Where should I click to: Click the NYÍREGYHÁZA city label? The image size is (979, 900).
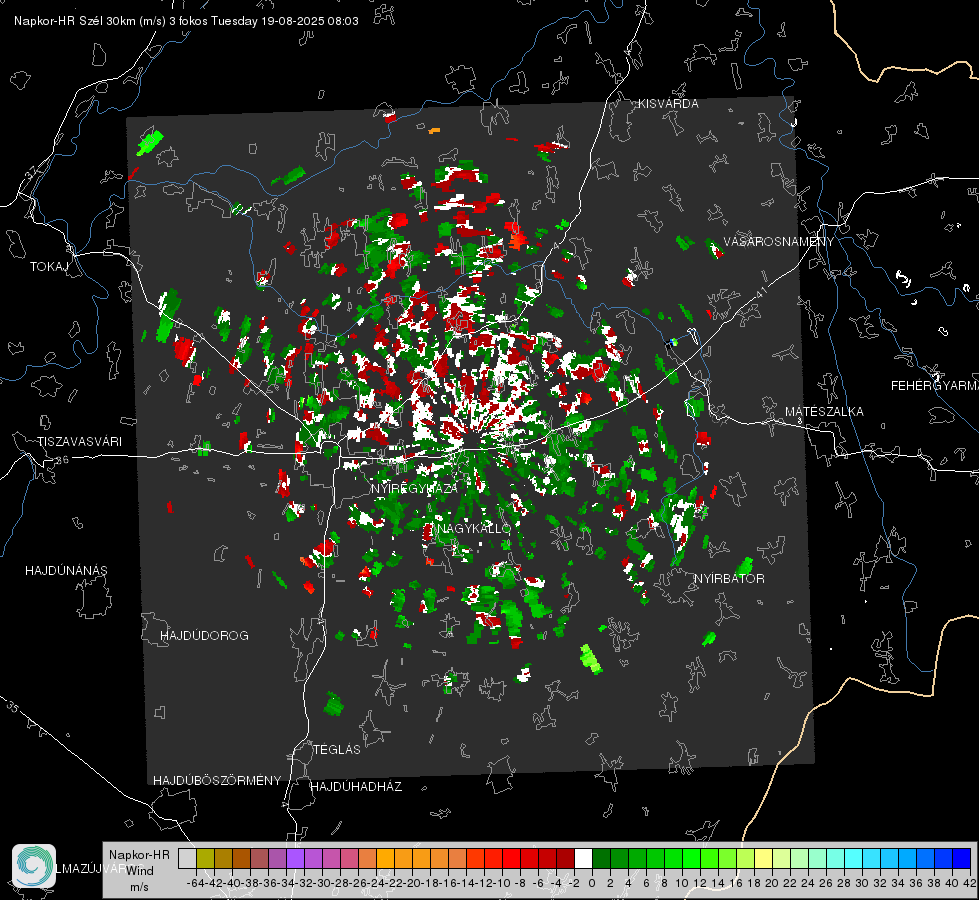coord(415,488)
